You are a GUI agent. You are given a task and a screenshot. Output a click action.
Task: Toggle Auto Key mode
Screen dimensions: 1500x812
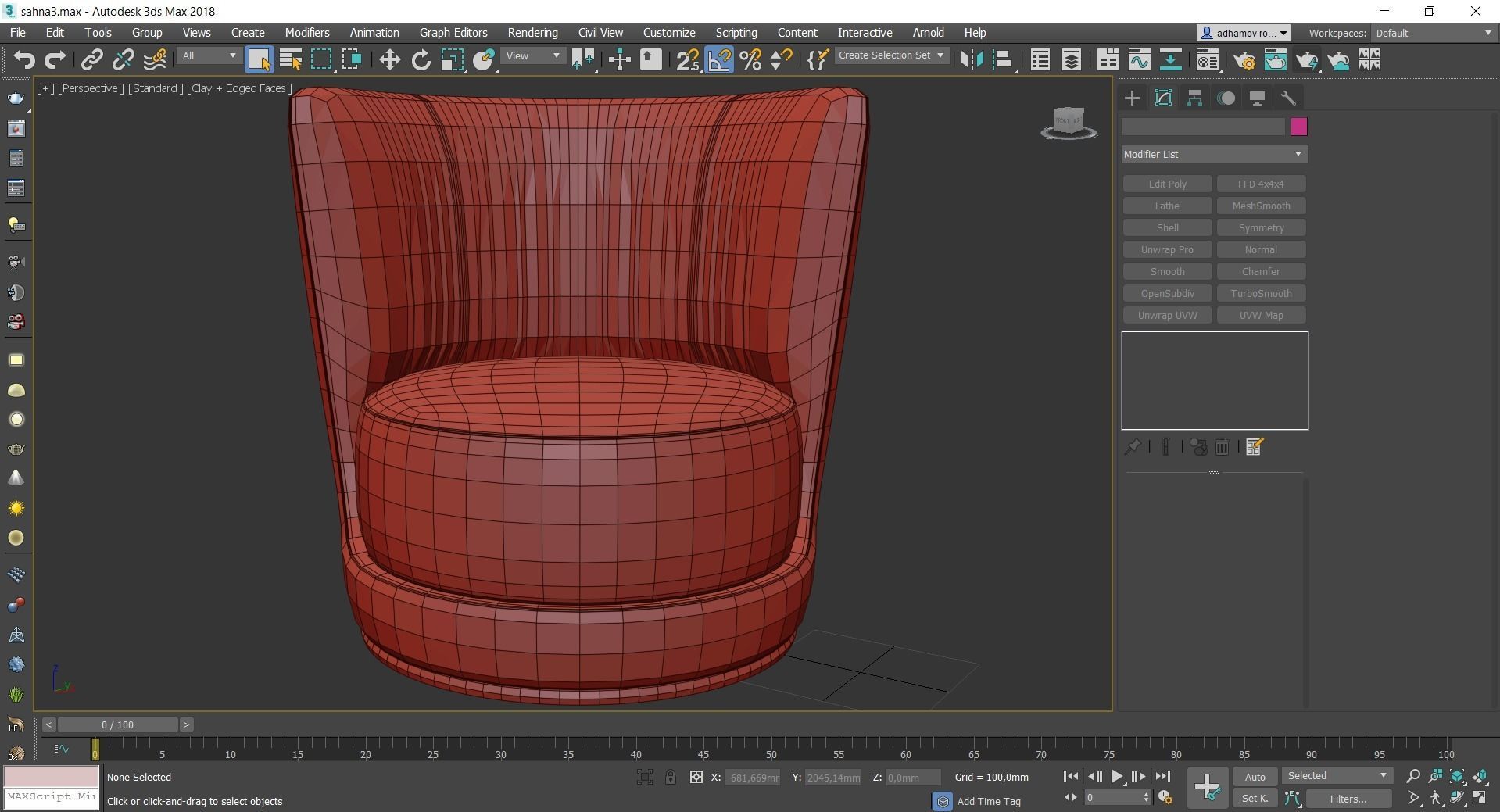[1255, 777]
